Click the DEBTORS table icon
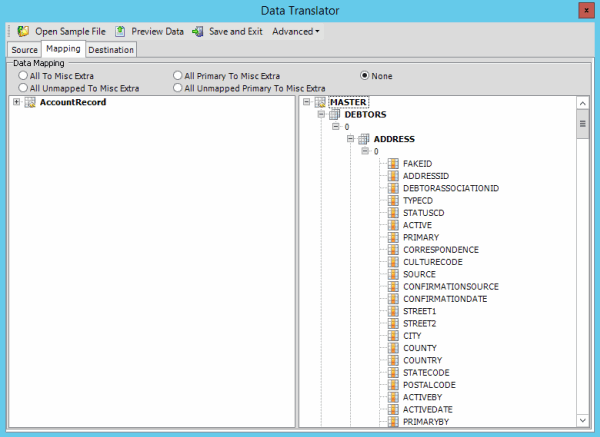Viewport: 600px width, 437px height. tap(334, 115)
